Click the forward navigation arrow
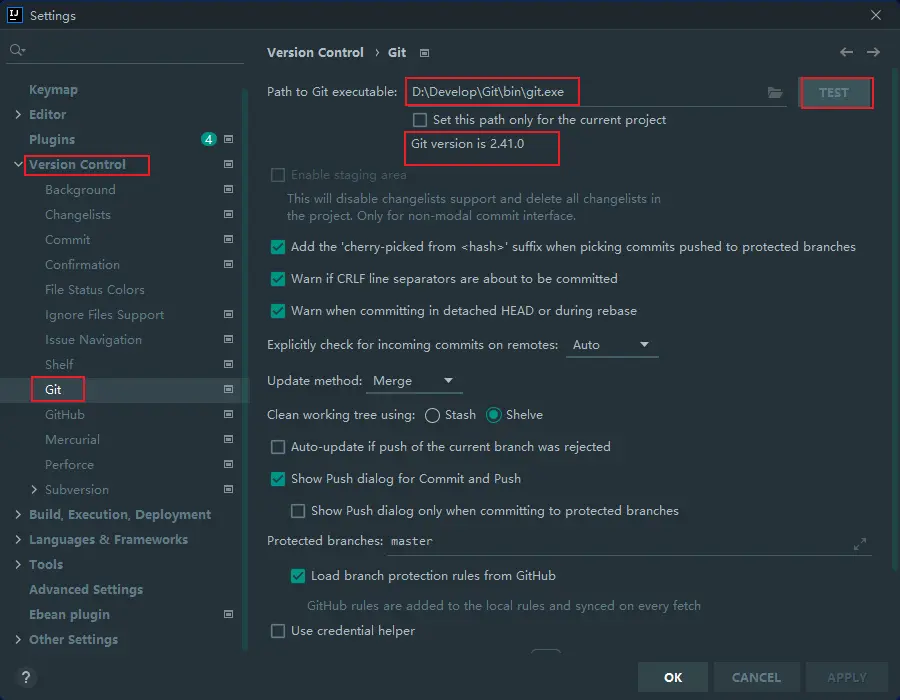The image size is (900, 700). pos(873,52)
